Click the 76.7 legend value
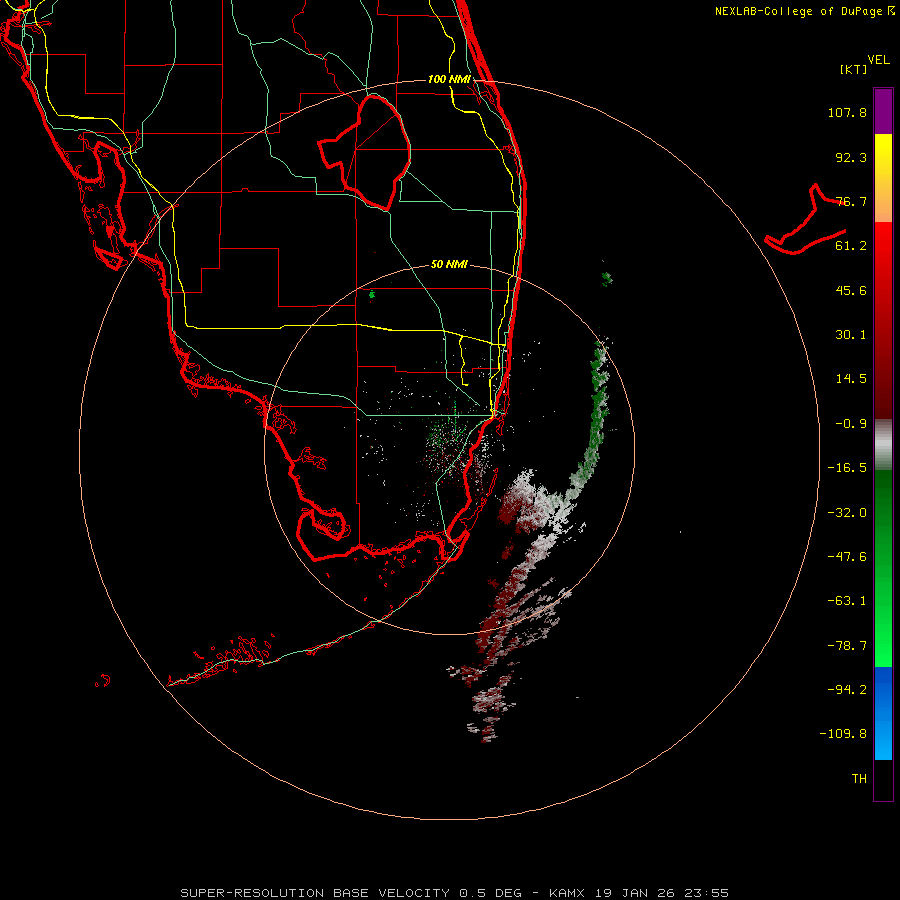The height and width of the screenshot is (900, 900). pos(851,201)
